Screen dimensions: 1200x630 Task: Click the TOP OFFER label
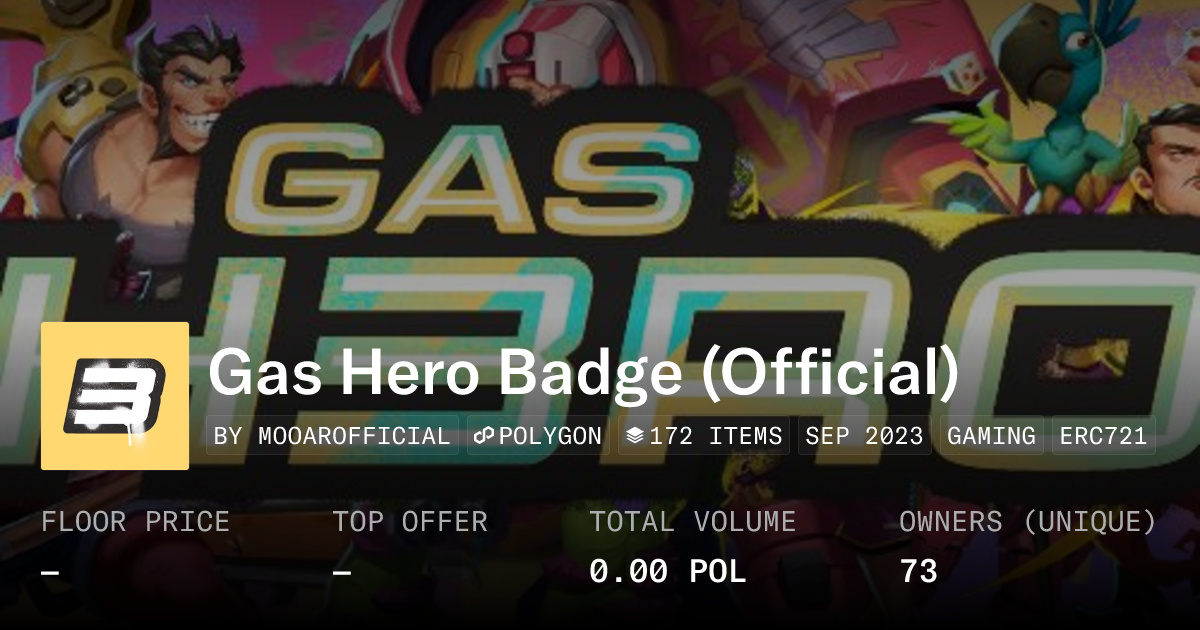pos(410,522)
